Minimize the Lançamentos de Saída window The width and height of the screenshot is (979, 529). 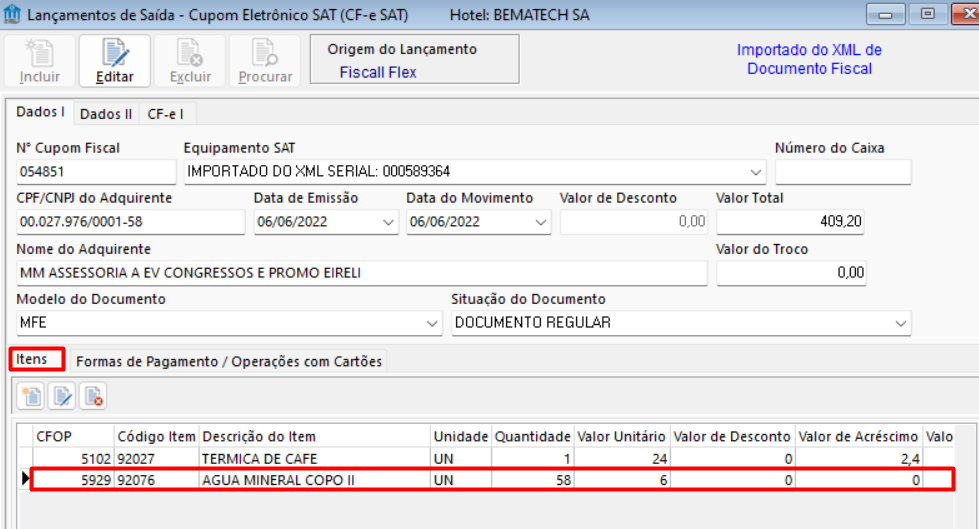click(885, 14)
